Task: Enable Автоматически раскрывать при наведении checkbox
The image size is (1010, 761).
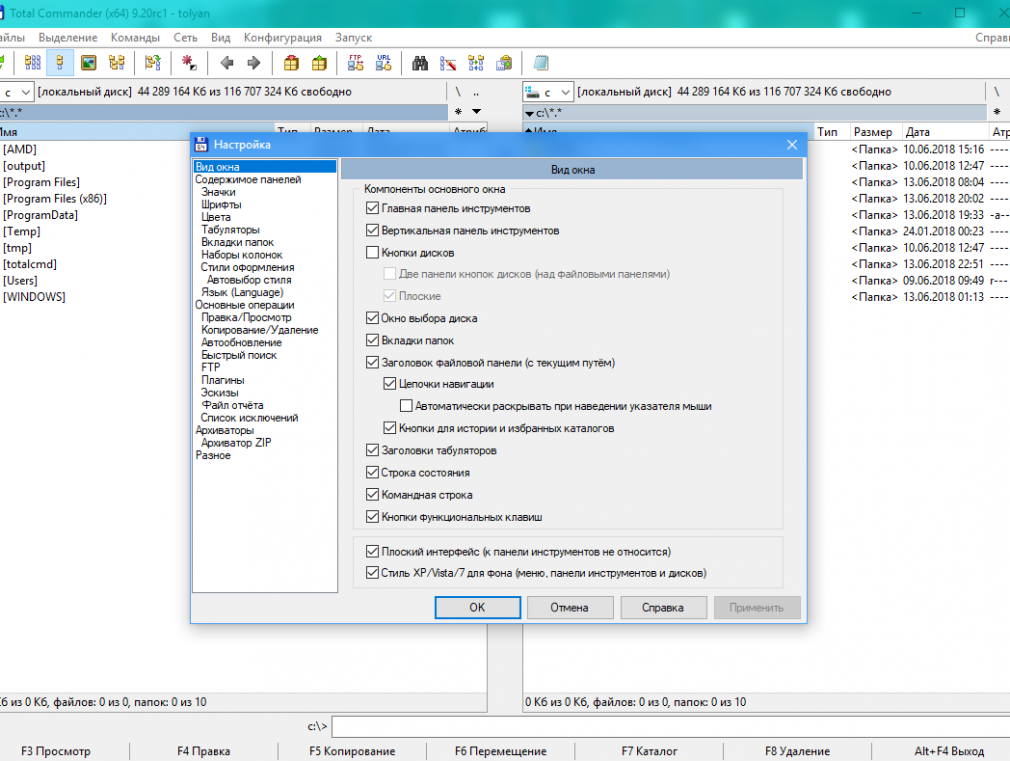Action: pos(406,405)
